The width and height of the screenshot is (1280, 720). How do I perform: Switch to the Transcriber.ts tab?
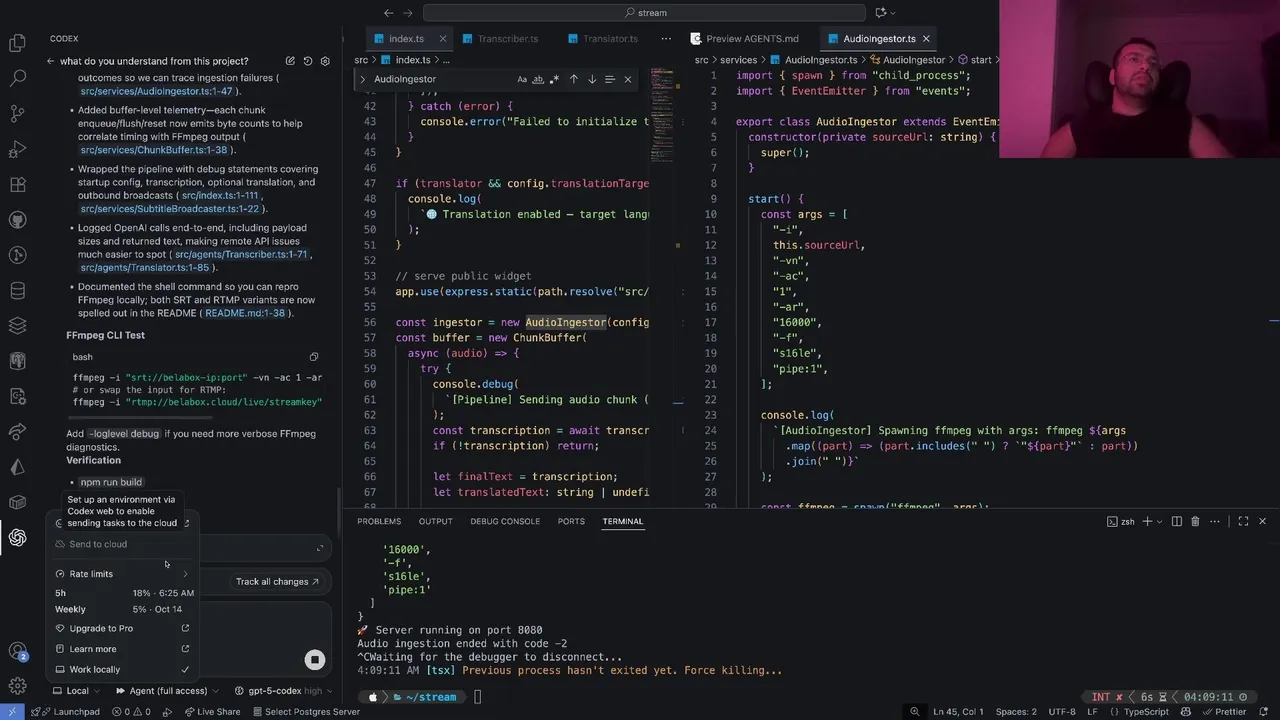507,39
